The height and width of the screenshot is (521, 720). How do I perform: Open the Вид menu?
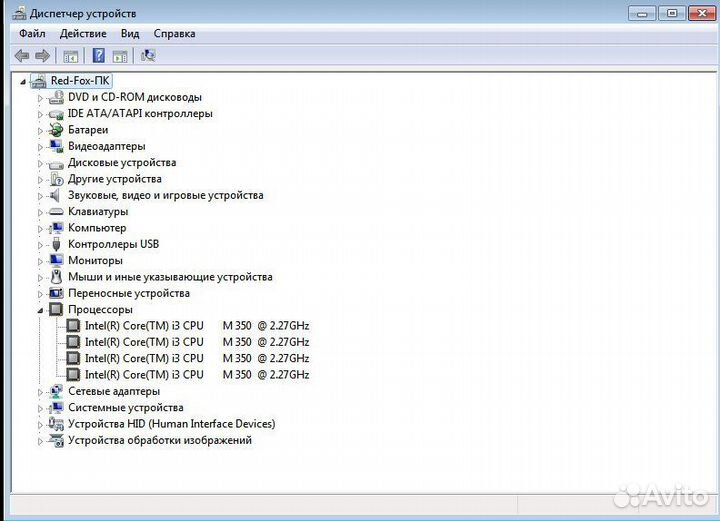130,34
